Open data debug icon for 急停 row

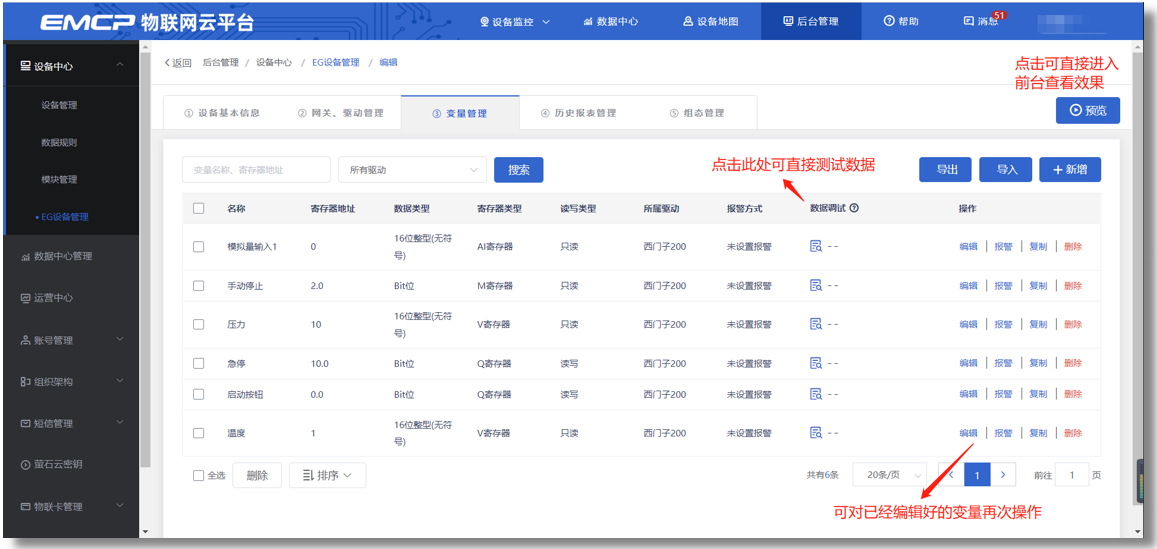click(815, 363)
